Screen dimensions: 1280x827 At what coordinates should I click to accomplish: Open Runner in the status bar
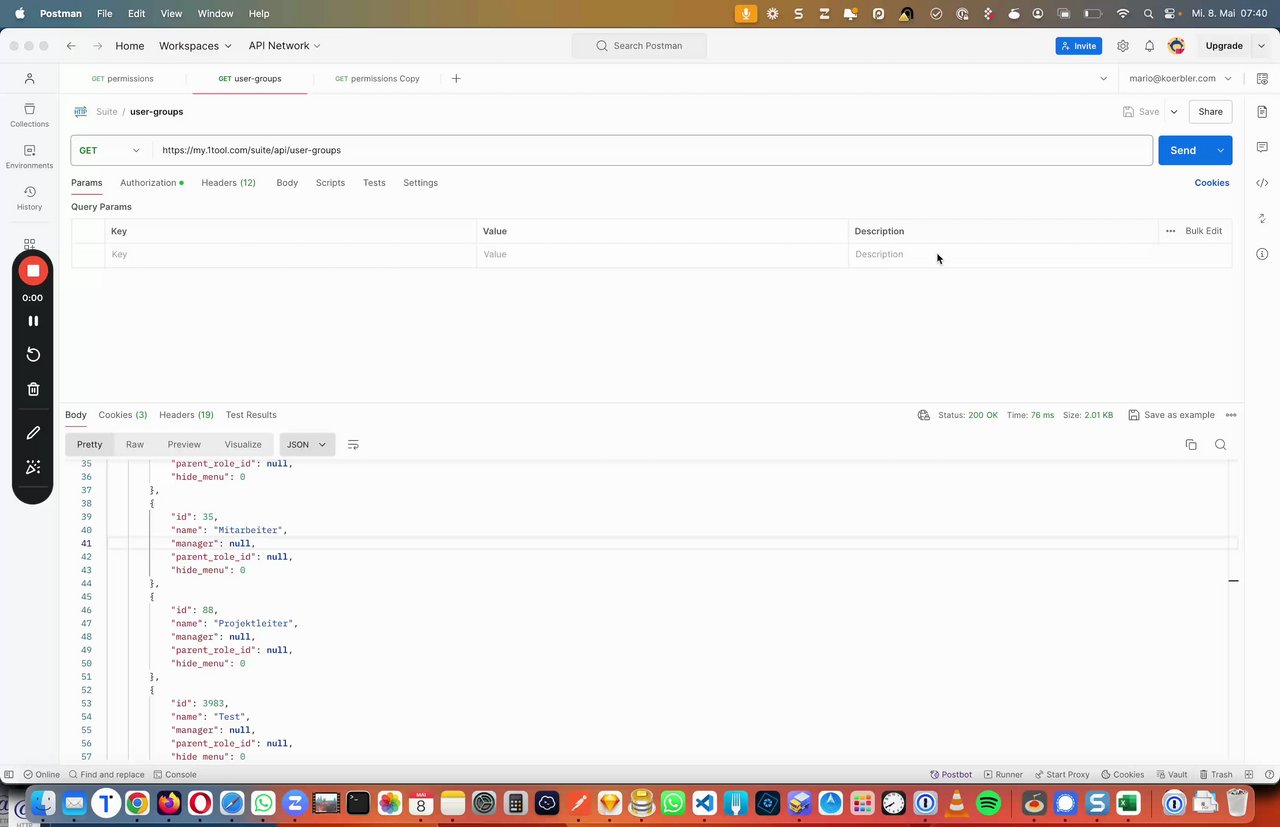coord(1003,775)
